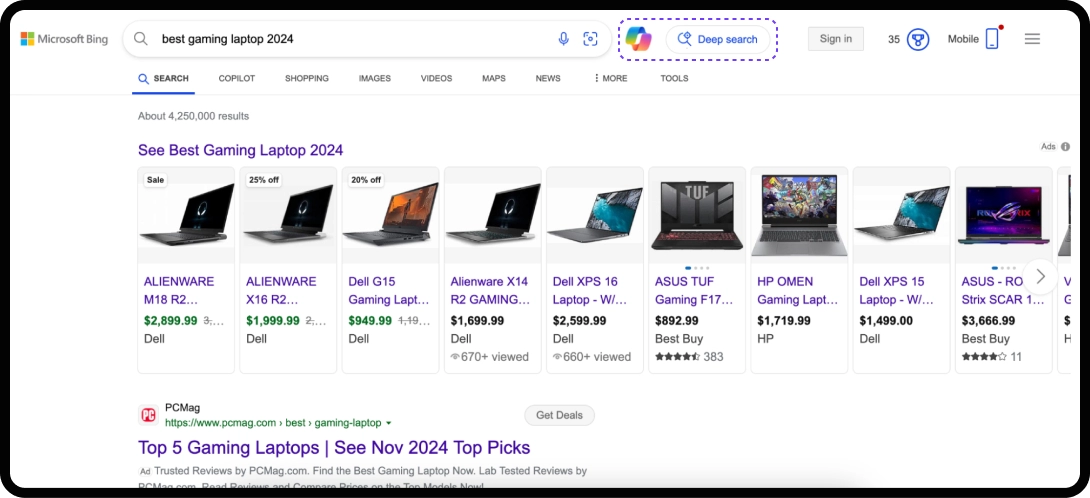Click ASUS TUF Gaming F17 title
The width and height of the screenshot is (1090, 498).
click(x=694, y=291)
